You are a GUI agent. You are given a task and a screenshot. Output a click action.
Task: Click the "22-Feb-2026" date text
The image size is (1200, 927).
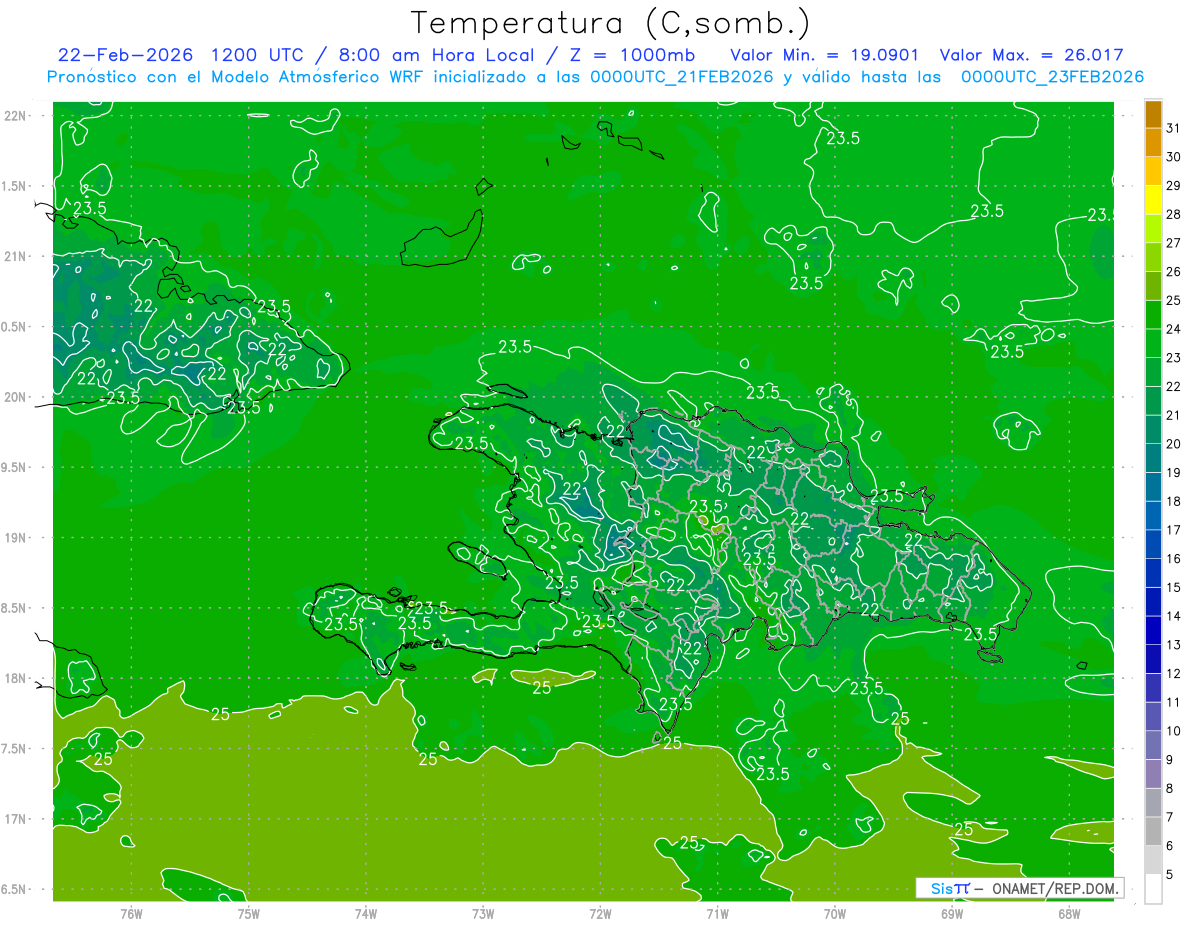[x=124, y=55]
